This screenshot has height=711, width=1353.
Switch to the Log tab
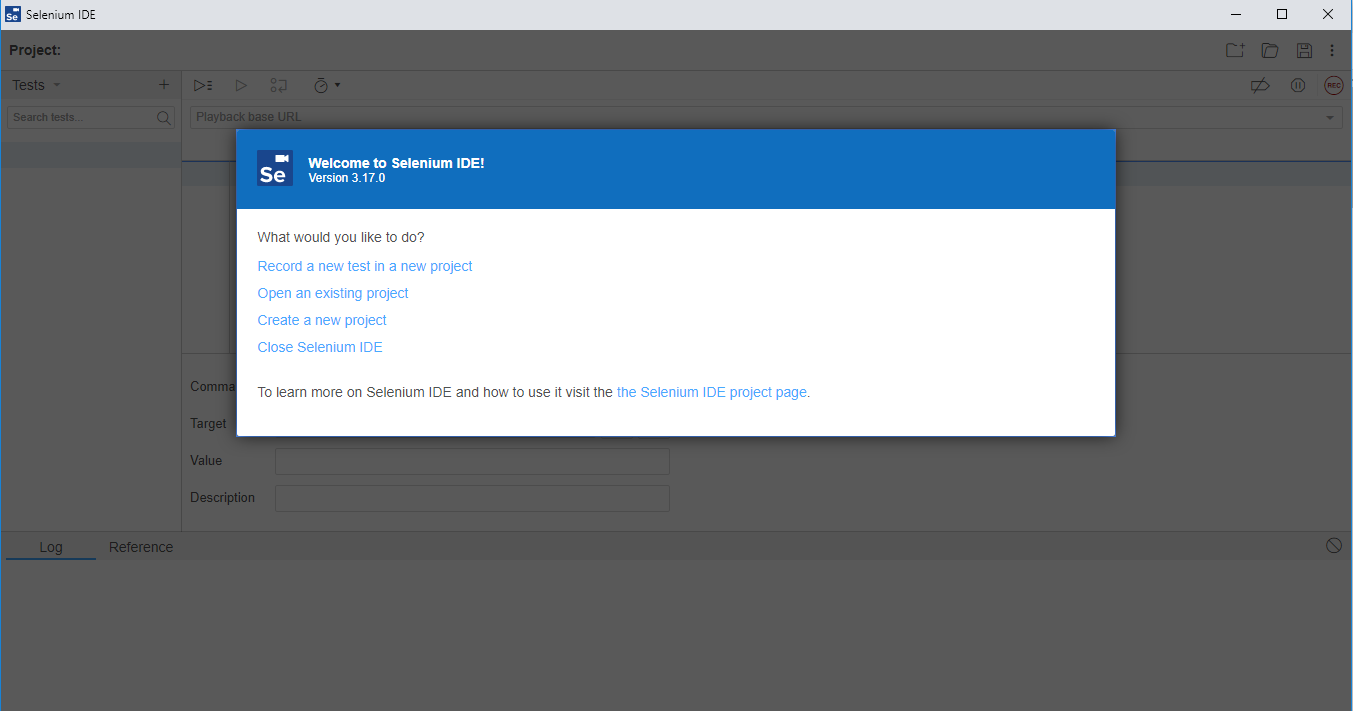click(x=51, y=547)
